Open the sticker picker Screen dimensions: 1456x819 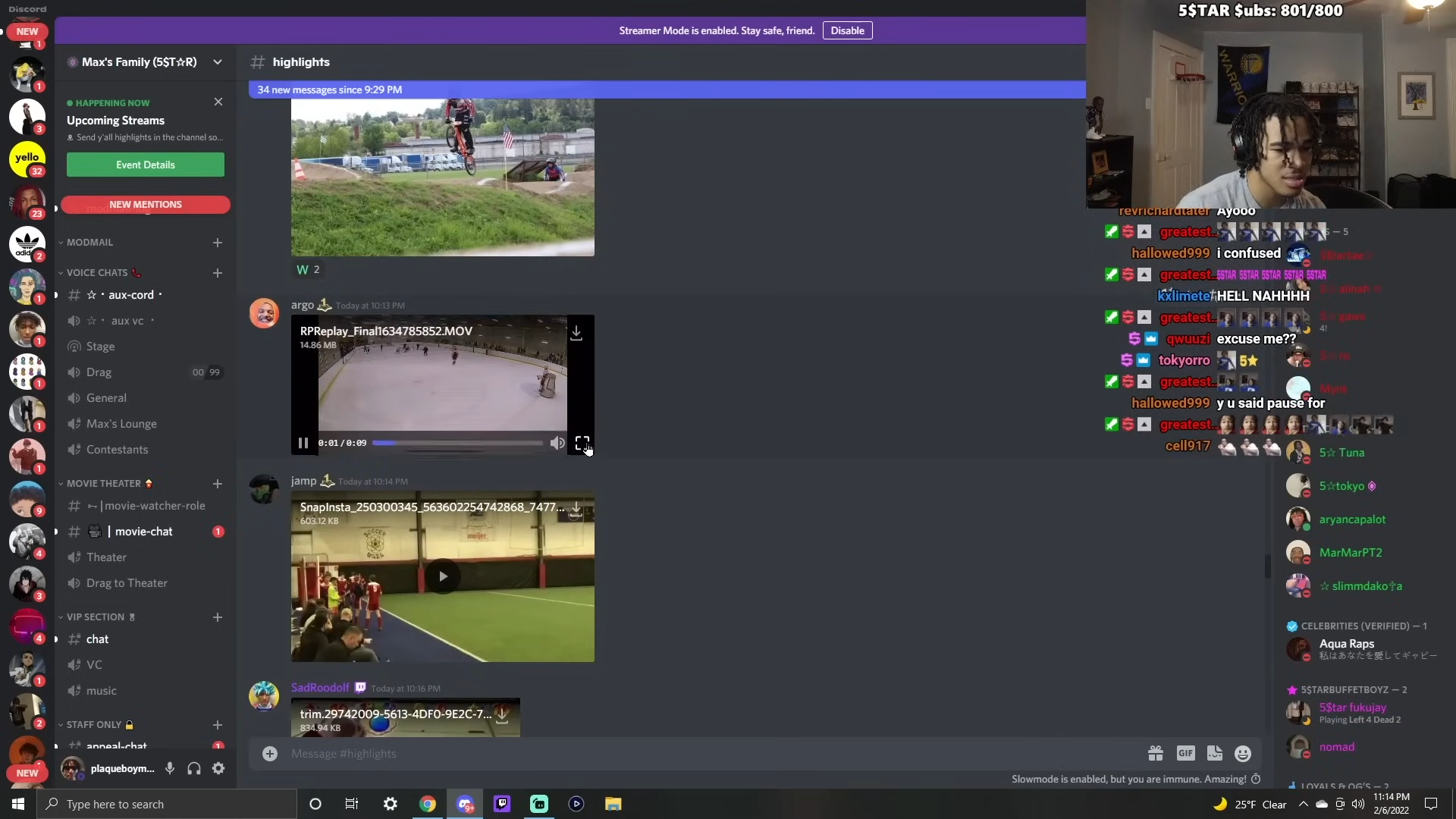(1214, 753)
